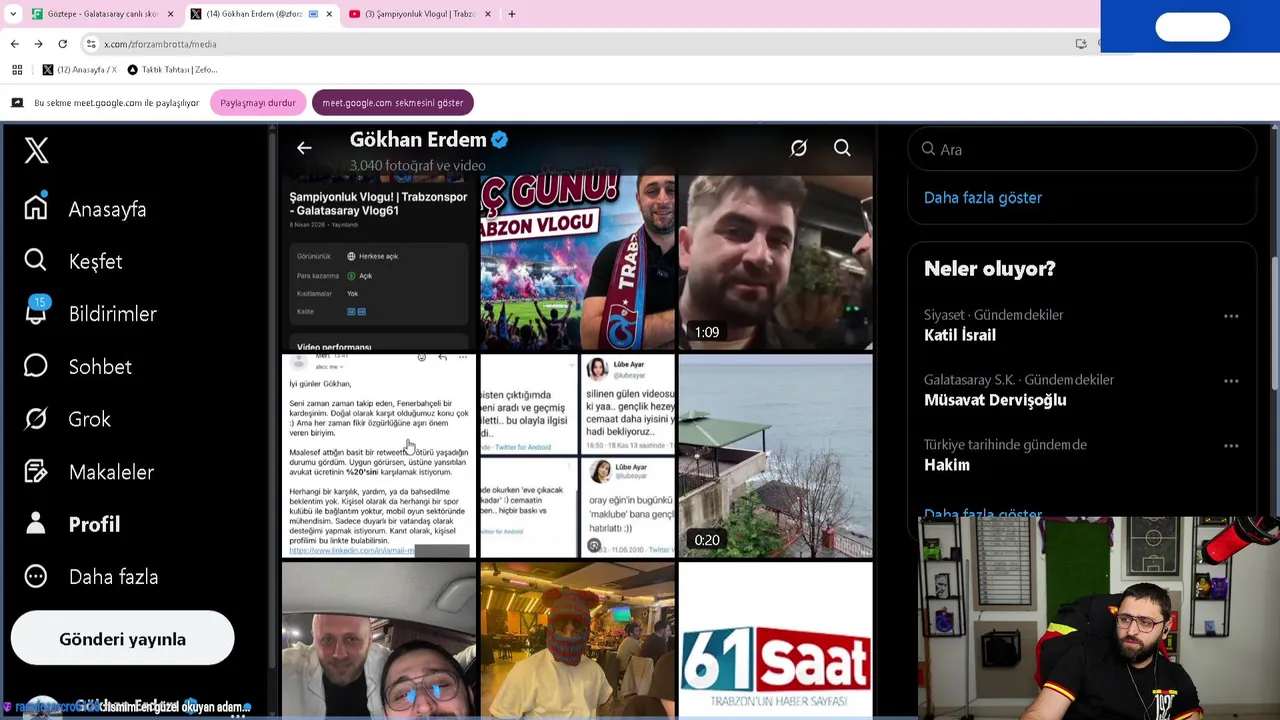Click Gökhan Erdem profile name heading
This screenshot has width=1280, height=720.
tap(418, 140)
